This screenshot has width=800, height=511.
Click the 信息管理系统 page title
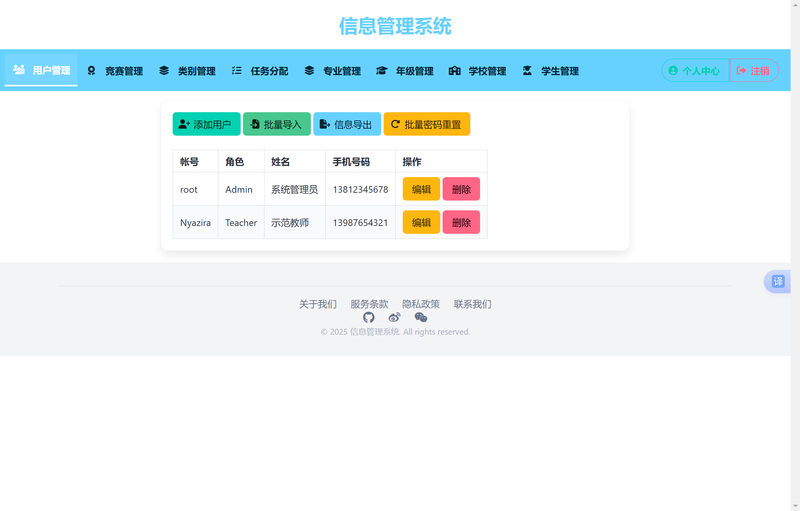click(395, 26)
